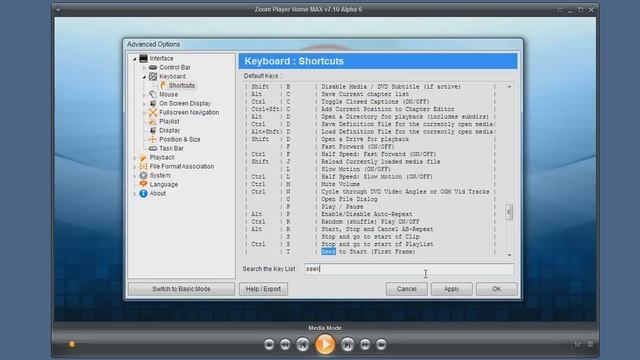Select the Task Bar icon
The width and height of the screenshot is (640, 360).
pyautogui.click(x=153, y=148)
